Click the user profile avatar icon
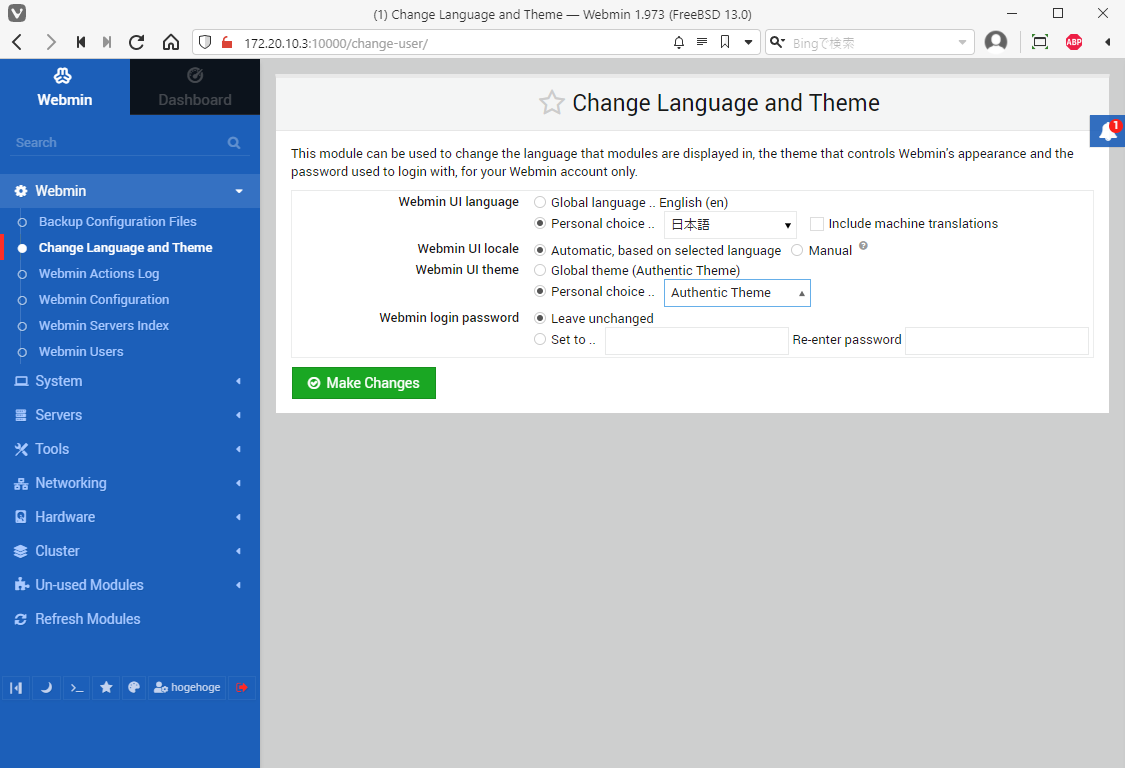Image resolution: width=1125 pixels, height=768 pixels. click(996, 42)
